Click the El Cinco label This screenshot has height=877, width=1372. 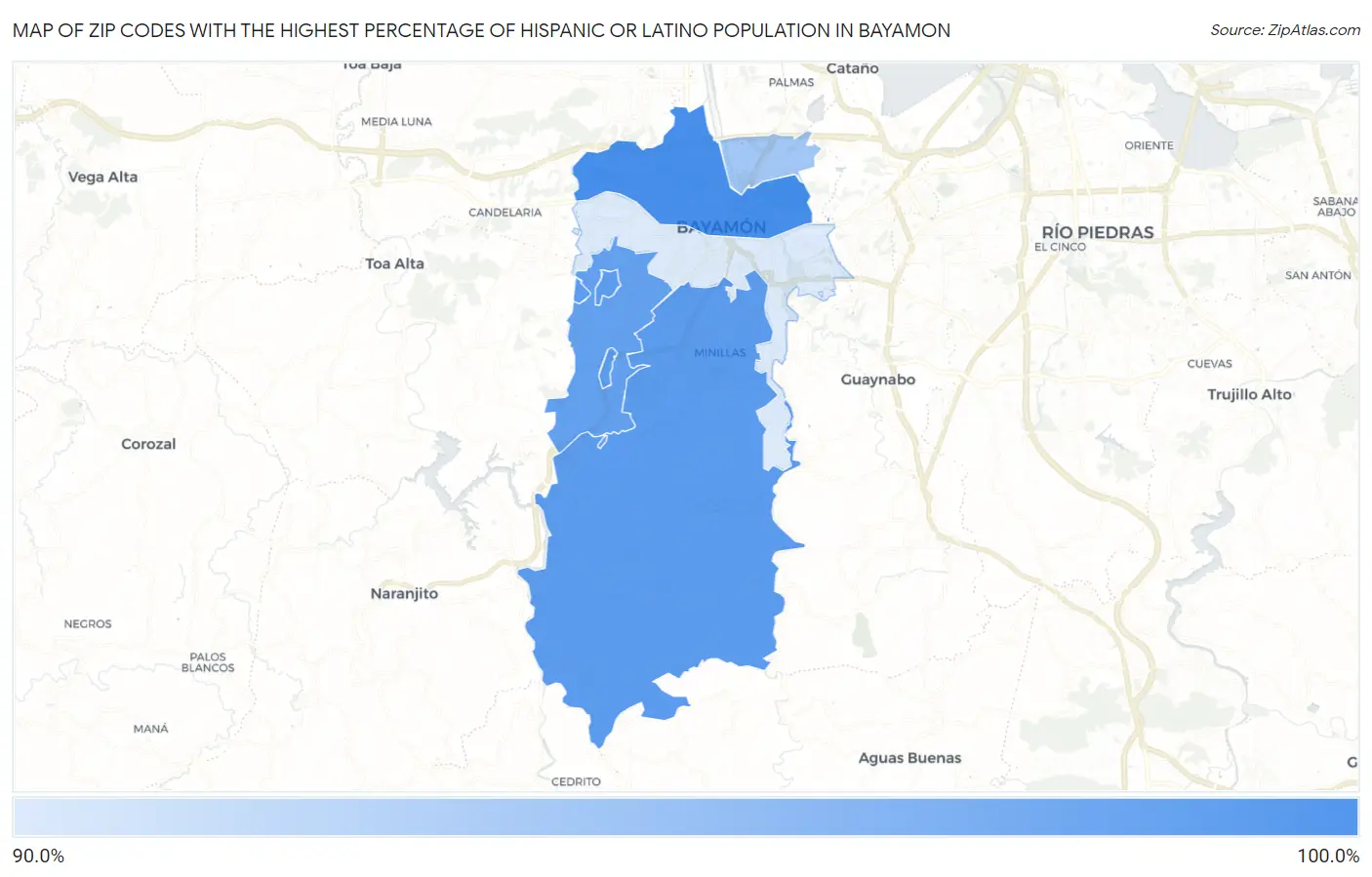tap(1060, 247)
